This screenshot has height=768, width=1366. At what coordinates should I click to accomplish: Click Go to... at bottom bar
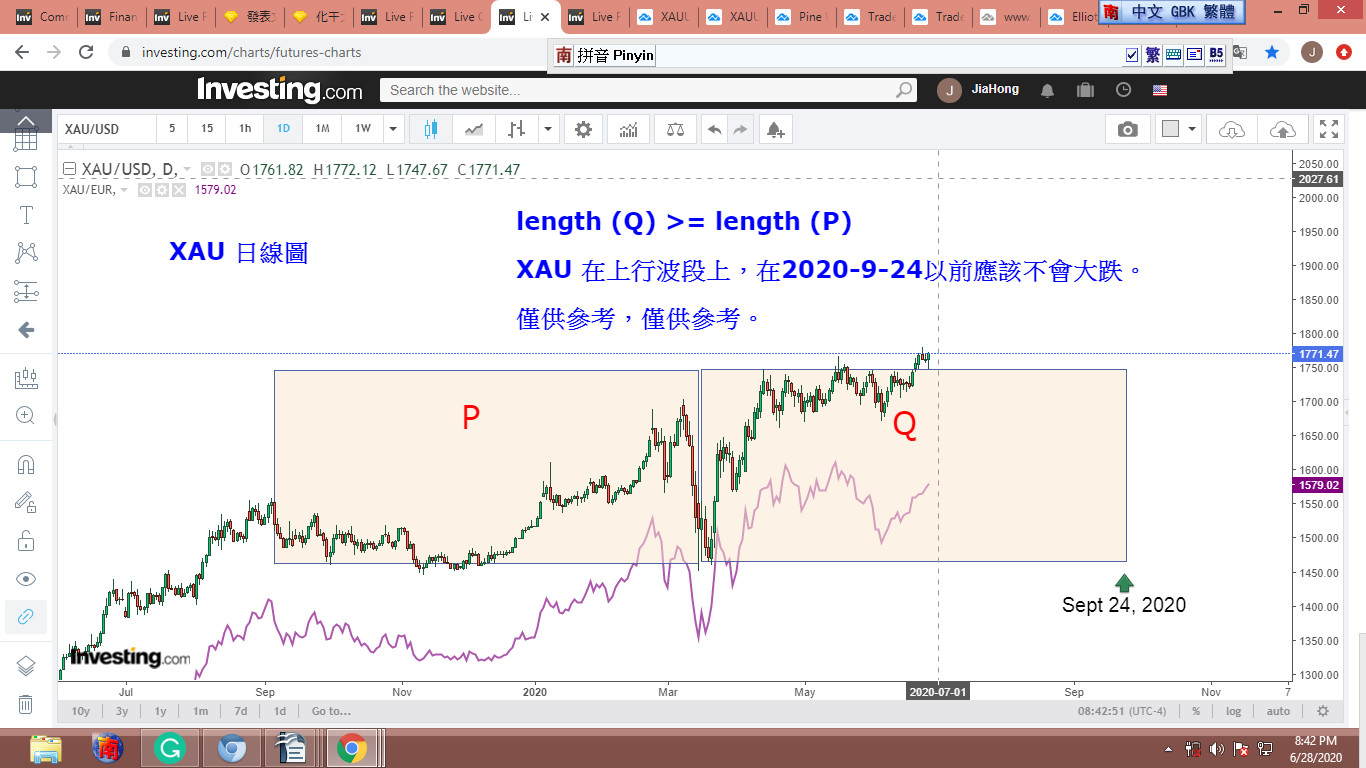331,711
